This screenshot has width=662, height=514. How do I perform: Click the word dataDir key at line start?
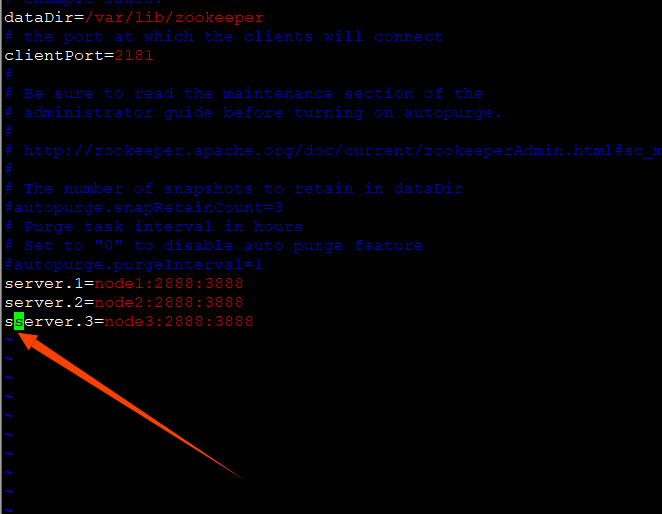click(x=39, y=18)
